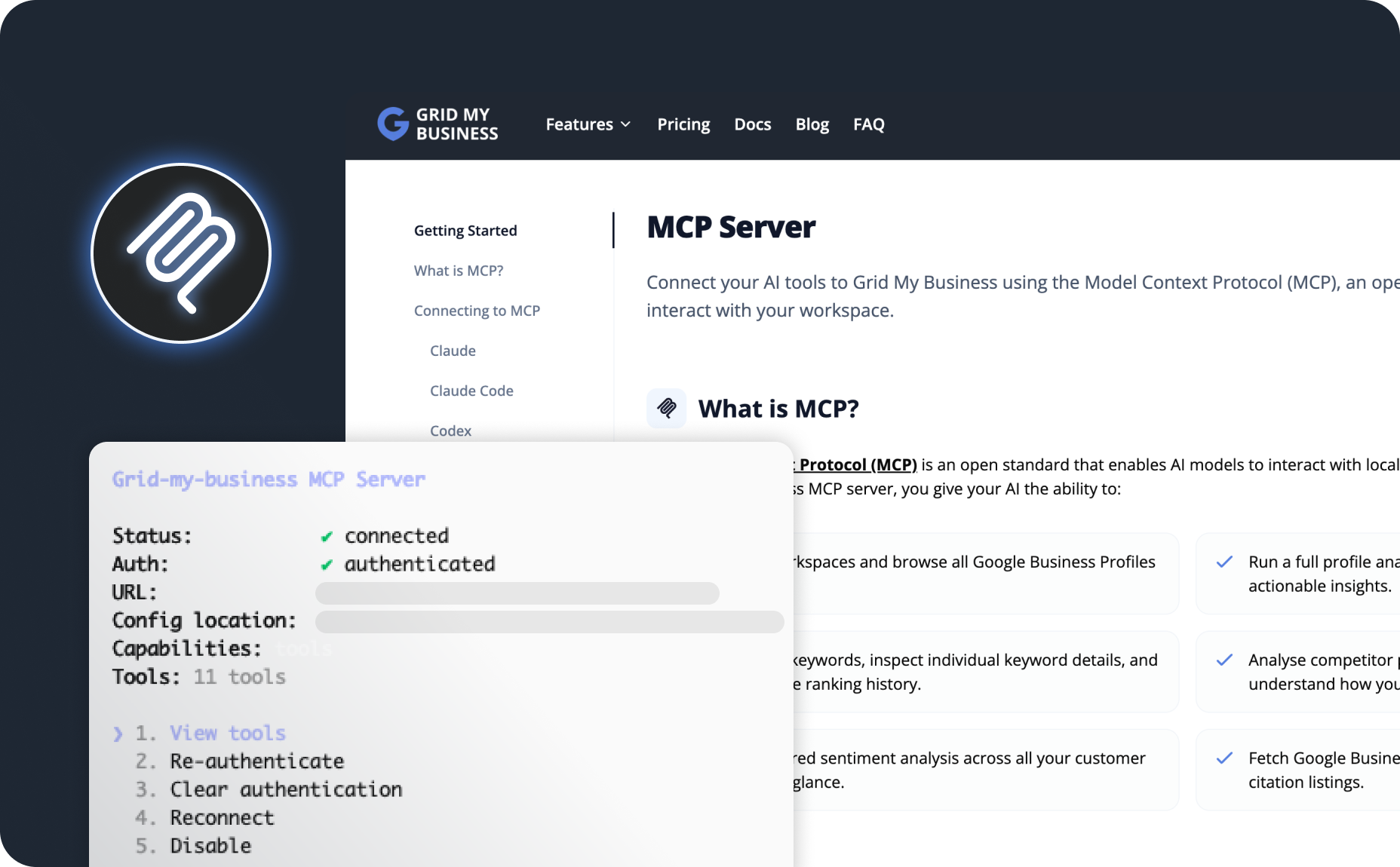Click the 'Capabilities:' label
1400x867 pixels.
186,649
